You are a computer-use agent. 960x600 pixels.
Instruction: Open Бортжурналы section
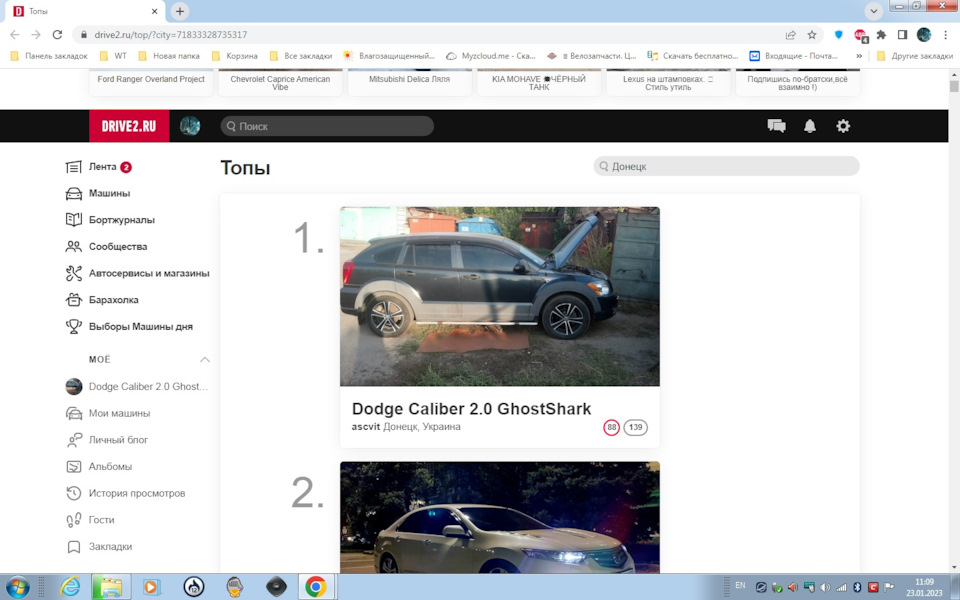[x=122, y=220]
